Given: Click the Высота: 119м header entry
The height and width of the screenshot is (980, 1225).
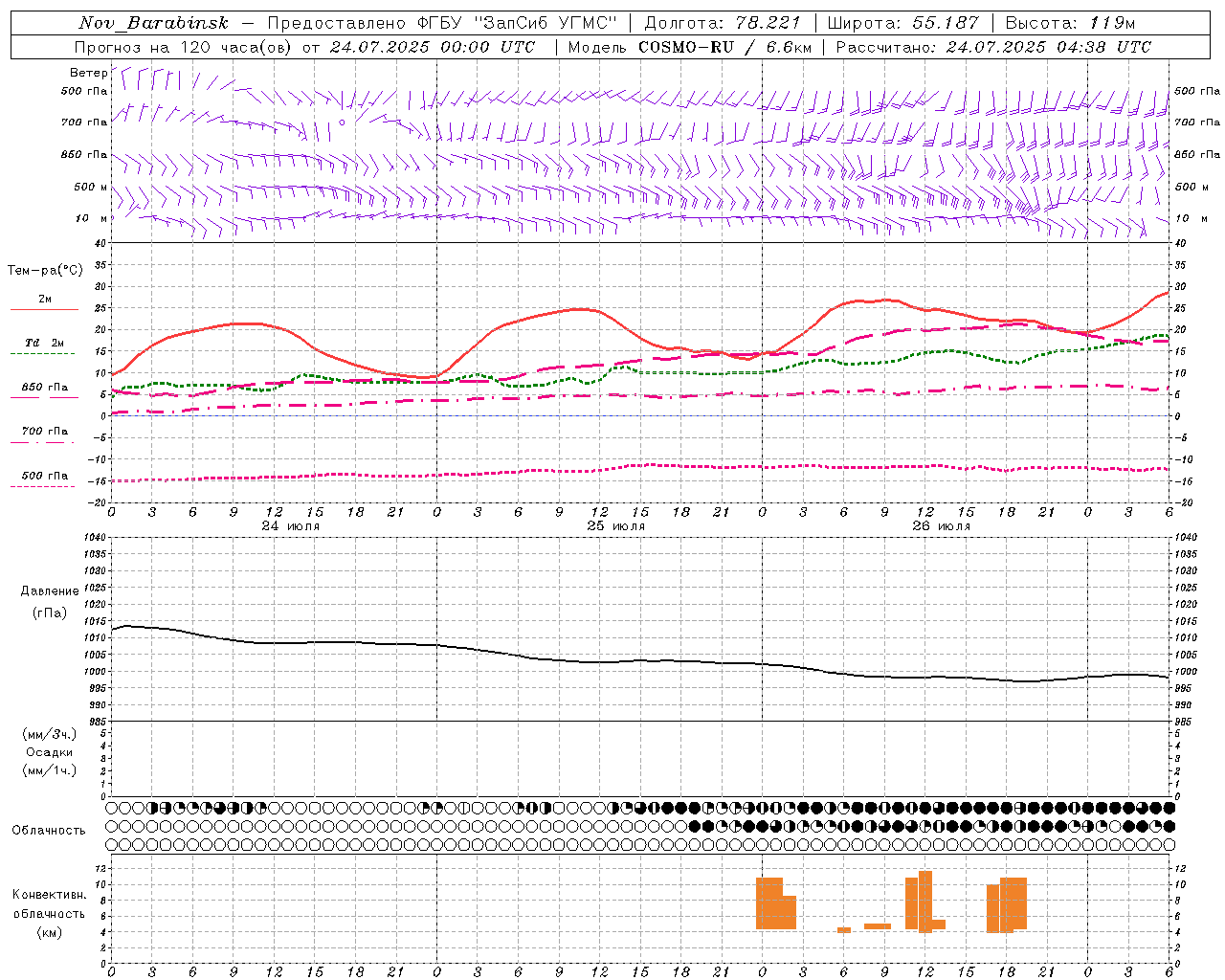Looking at the screenshot, I should click(1070, 23).
